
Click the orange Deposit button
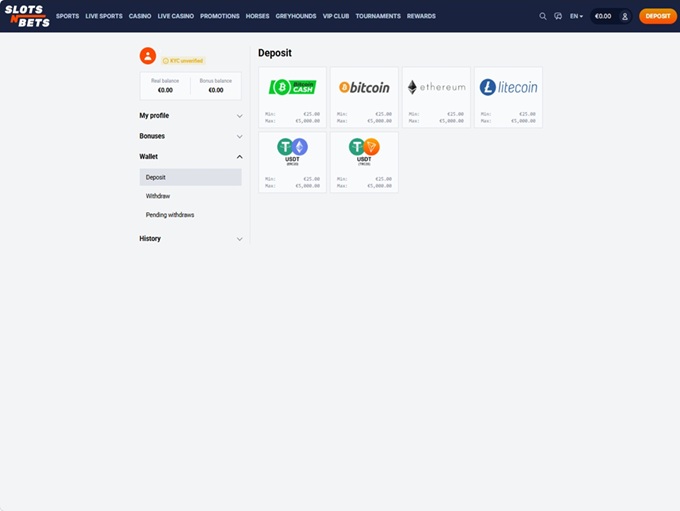coord(657,16)
